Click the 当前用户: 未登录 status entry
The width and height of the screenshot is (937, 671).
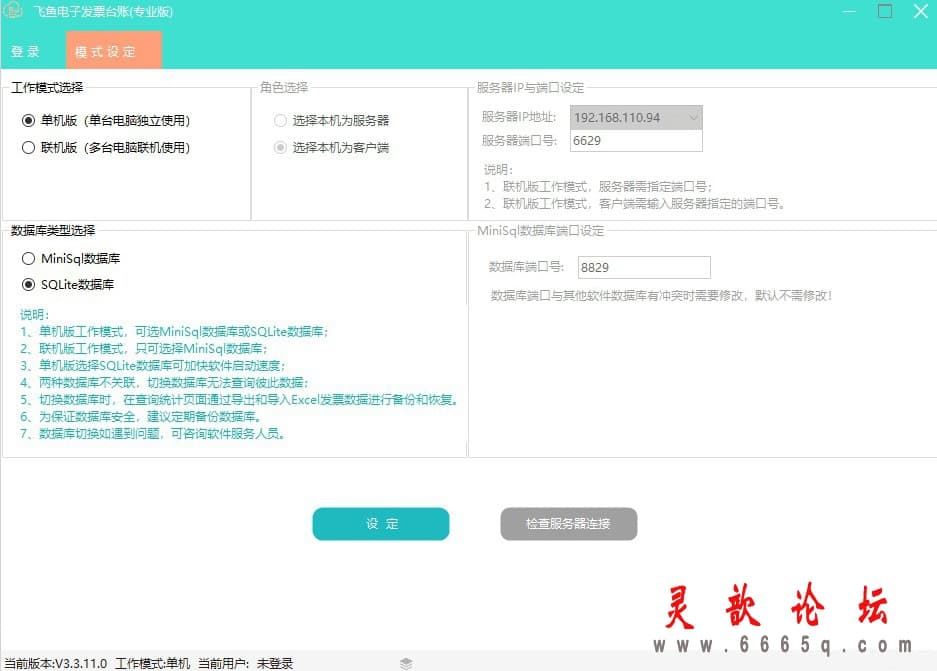[x=246, y=663]
